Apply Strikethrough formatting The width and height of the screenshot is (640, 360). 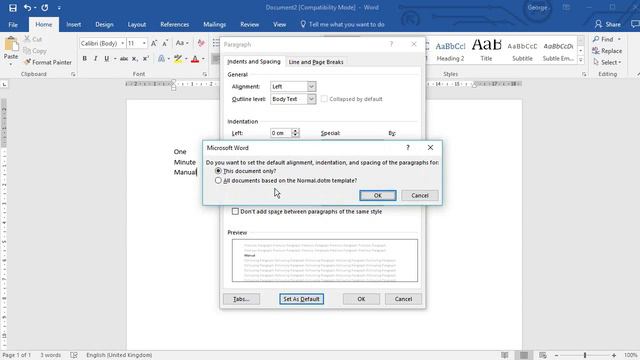point(124,59)
